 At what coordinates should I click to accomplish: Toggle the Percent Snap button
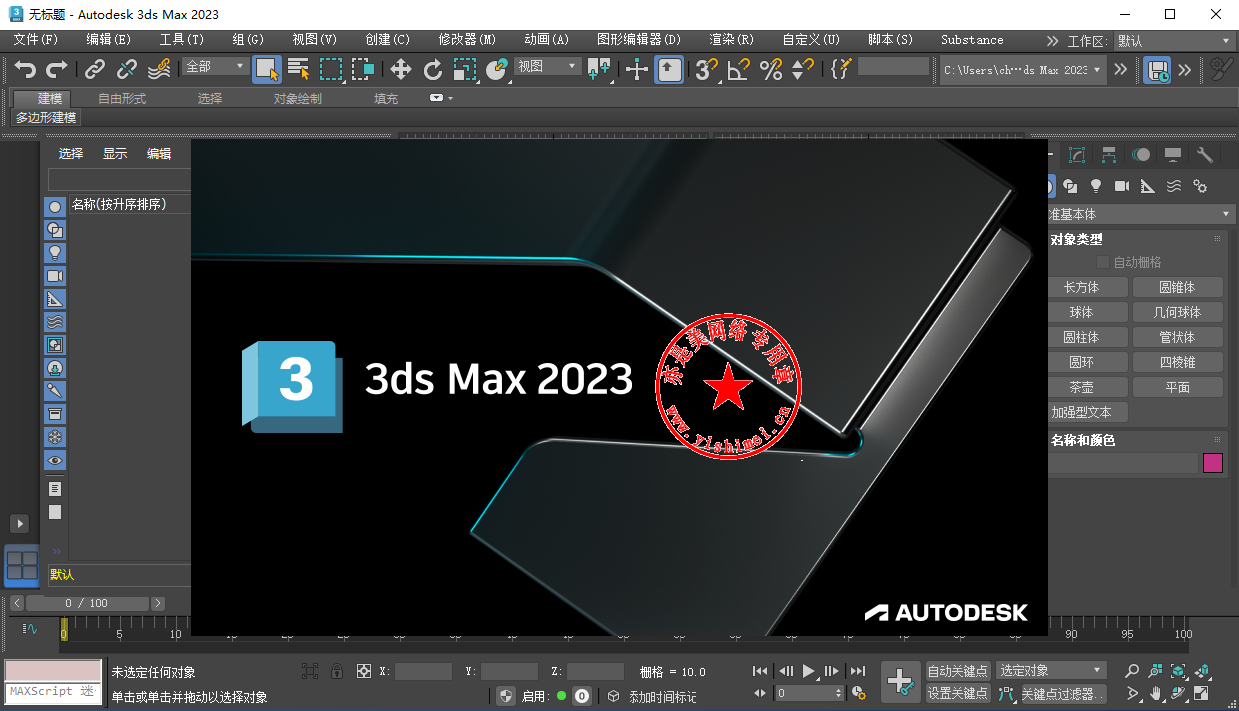click(771, 69)
